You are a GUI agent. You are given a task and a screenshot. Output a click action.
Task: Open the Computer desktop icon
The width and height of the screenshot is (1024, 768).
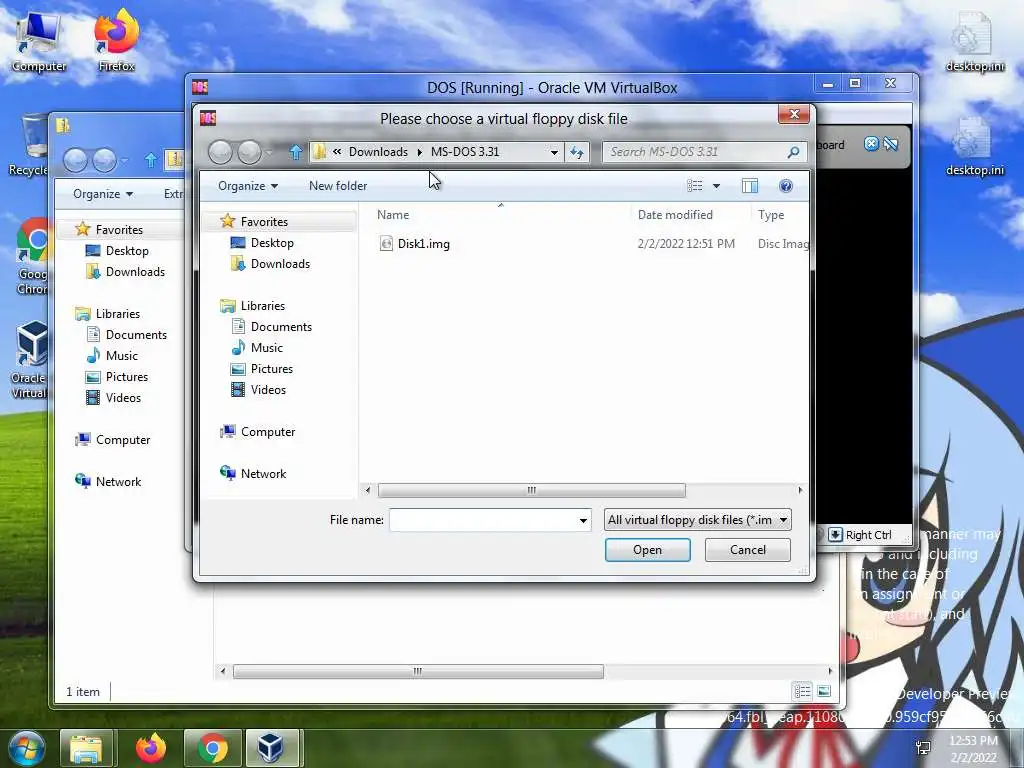pyautogui.click(x=39, y=40)
